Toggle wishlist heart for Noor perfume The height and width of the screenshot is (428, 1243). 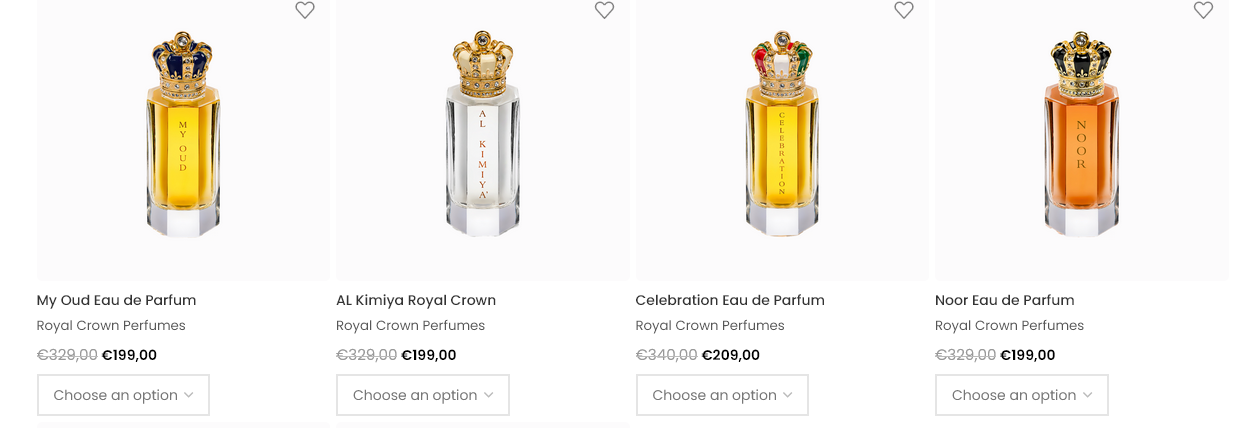(1203, 10)
